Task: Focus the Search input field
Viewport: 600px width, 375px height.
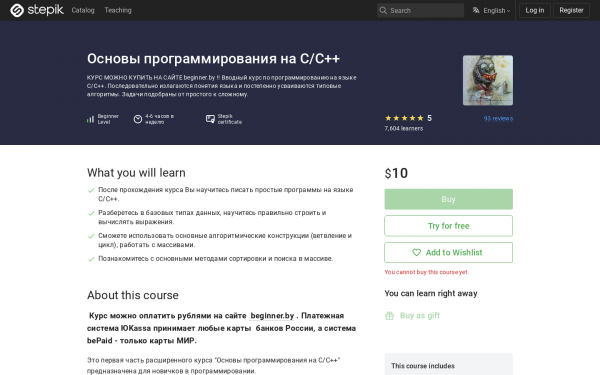Action: click(420, 10)
